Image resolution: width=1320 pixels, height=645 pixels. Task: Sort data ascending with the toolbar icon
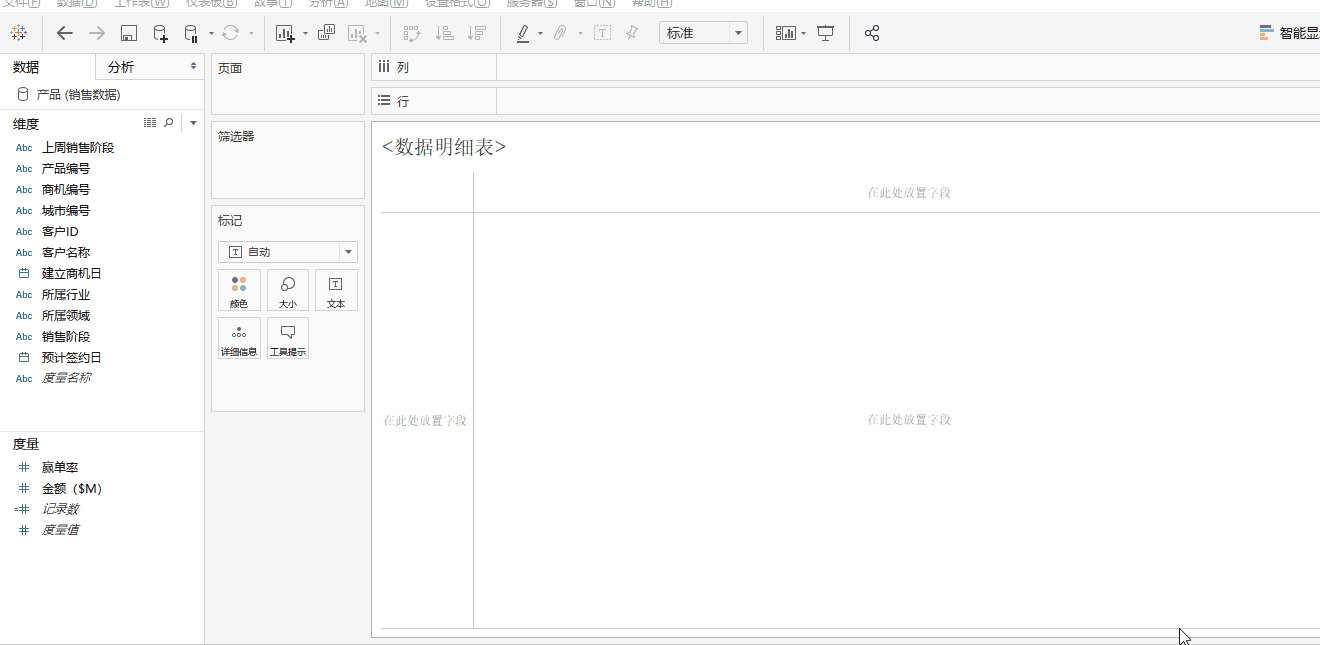pyautogui.click(x=444, y=32)
